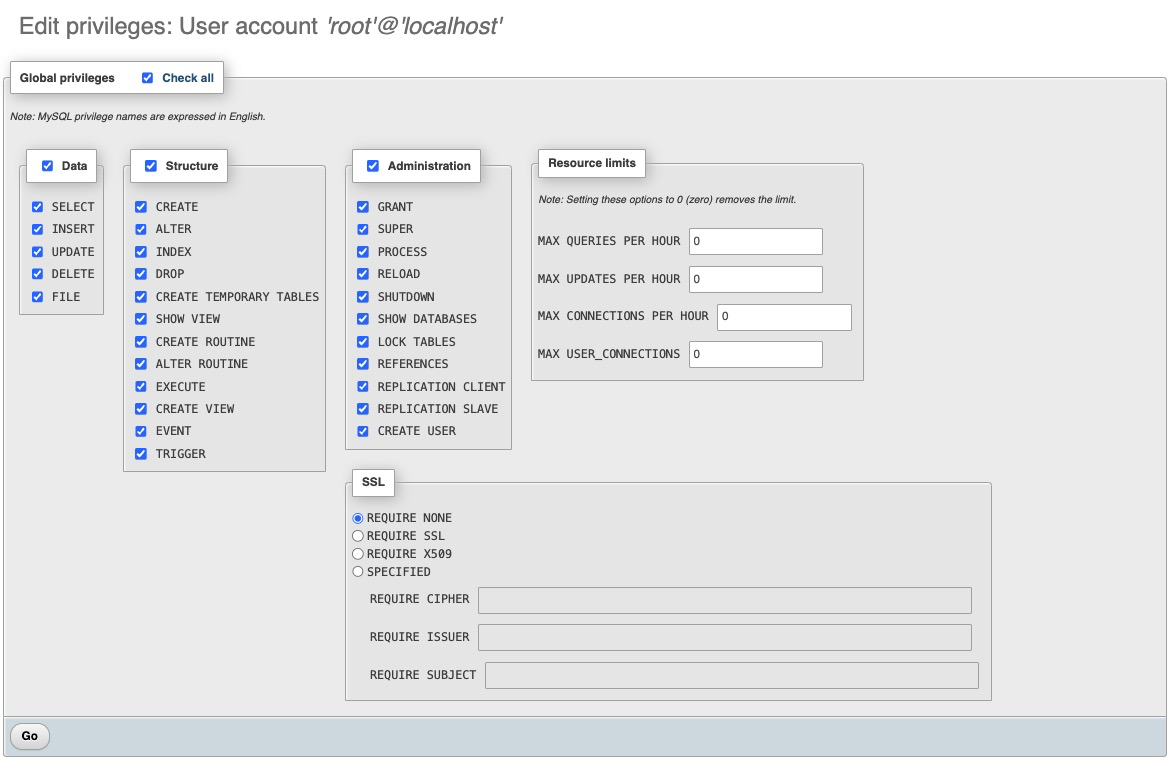1171x761 pixels.
Task: Uncheck the GRANT privilege
Action: [364, 207]
